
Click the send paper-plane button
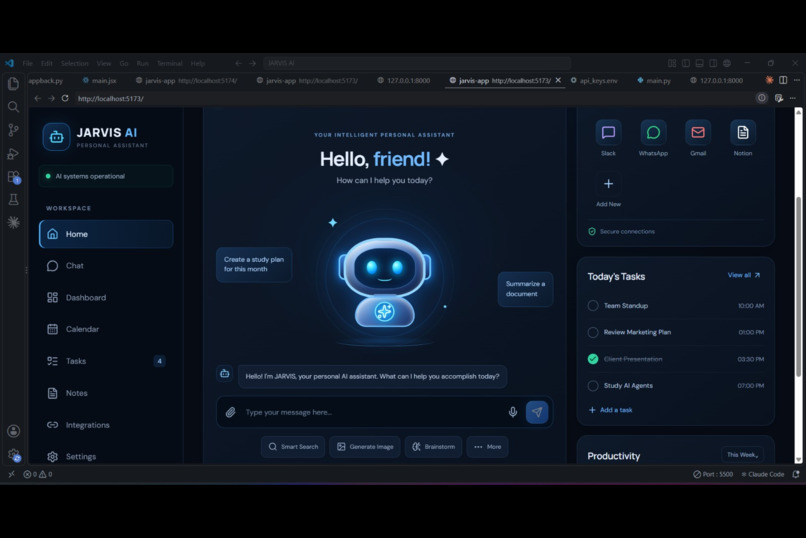pyautogui.click(x=537, y=412)
